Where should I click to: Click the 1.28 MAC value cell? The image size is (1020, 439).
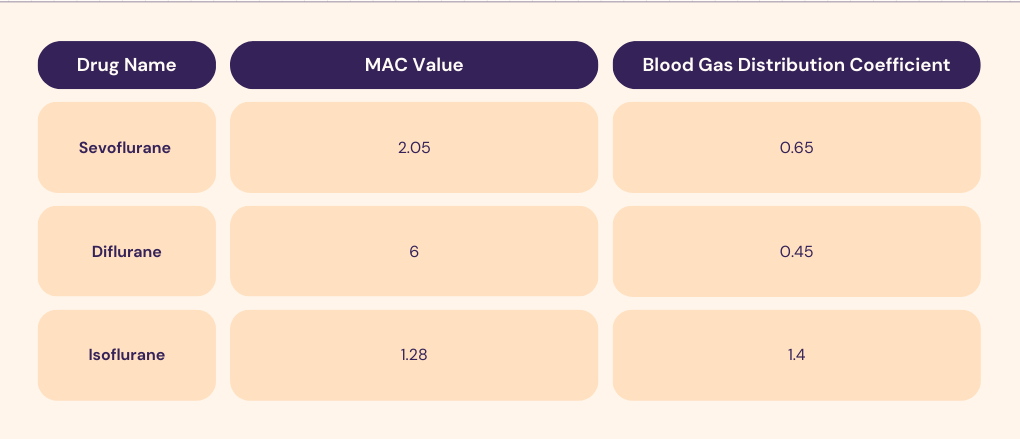pyautogui.click(x=413, y=354)
